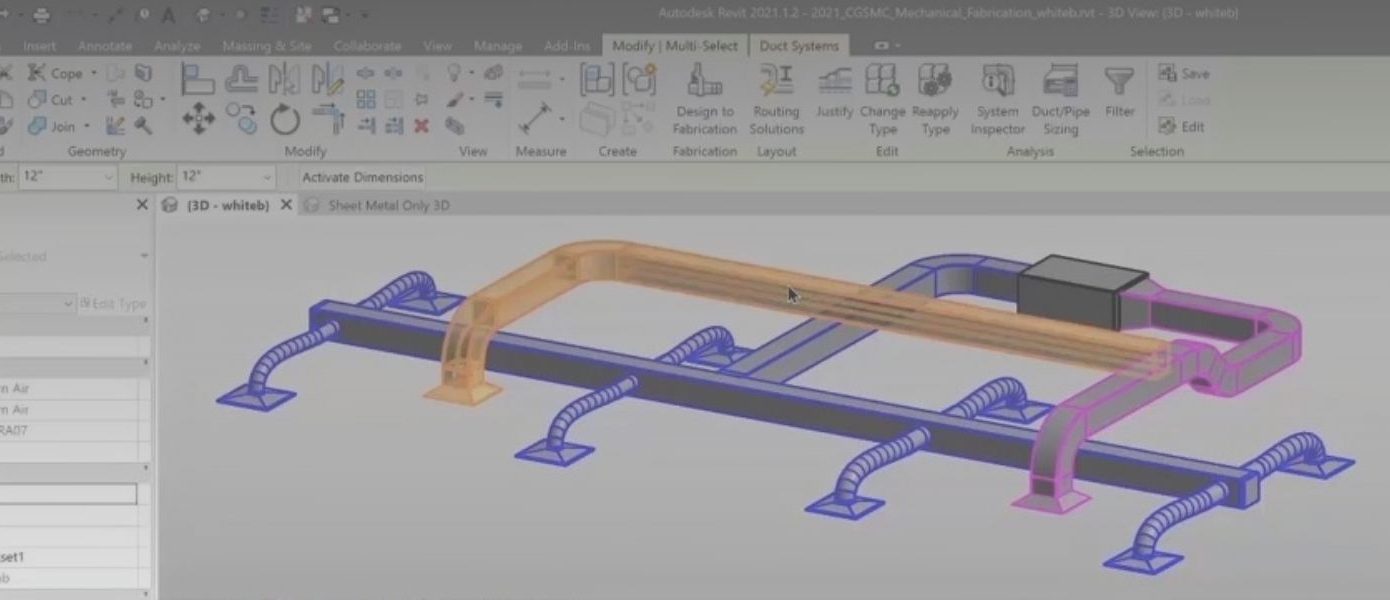
Task: Close the 3D - whiteb view tab
Action: point(286,203)
